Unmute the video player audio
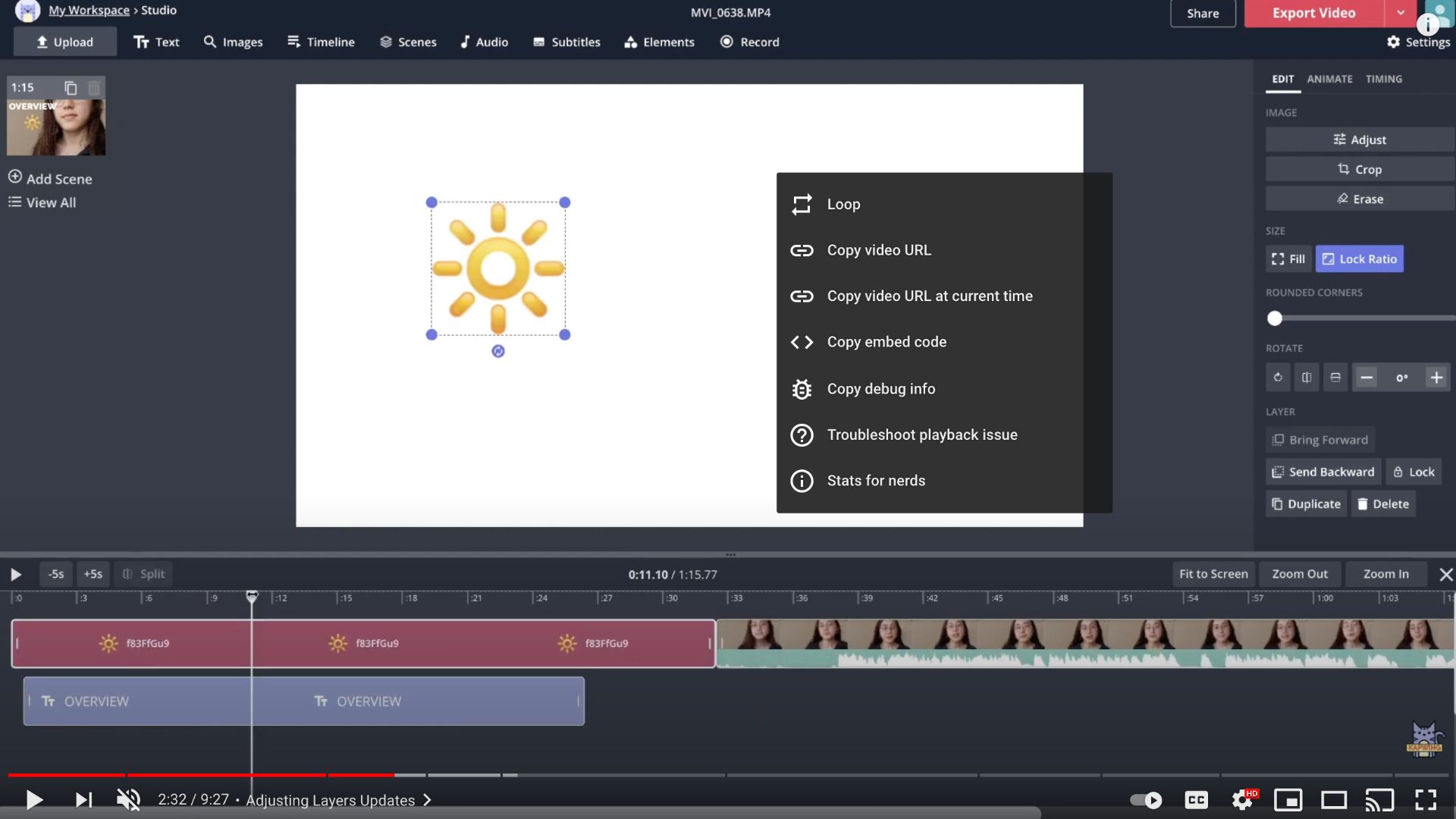This screenshot has width=1456, height=819. coord(127,799)
